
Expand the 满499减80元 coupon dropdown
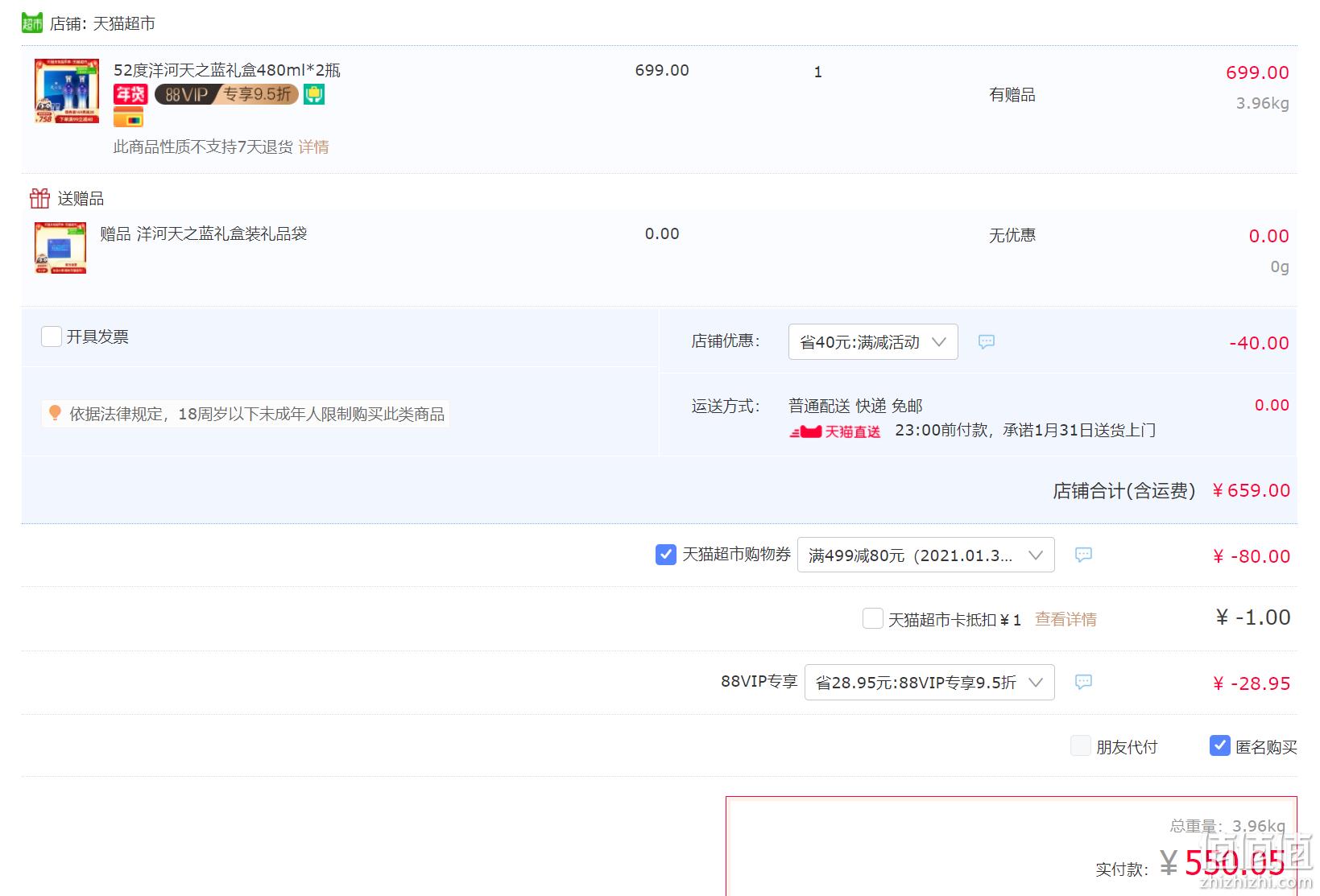click(926, 555)
